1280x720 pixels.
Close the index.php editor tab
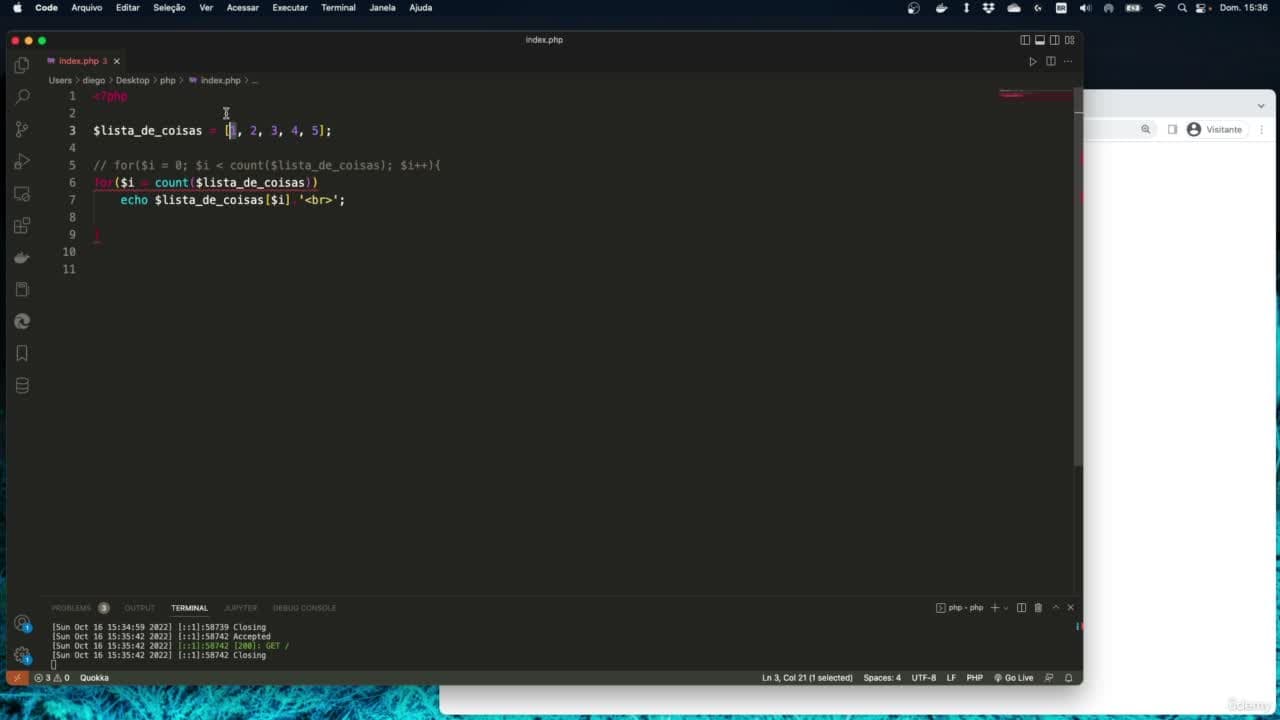(x=116, y=61)
